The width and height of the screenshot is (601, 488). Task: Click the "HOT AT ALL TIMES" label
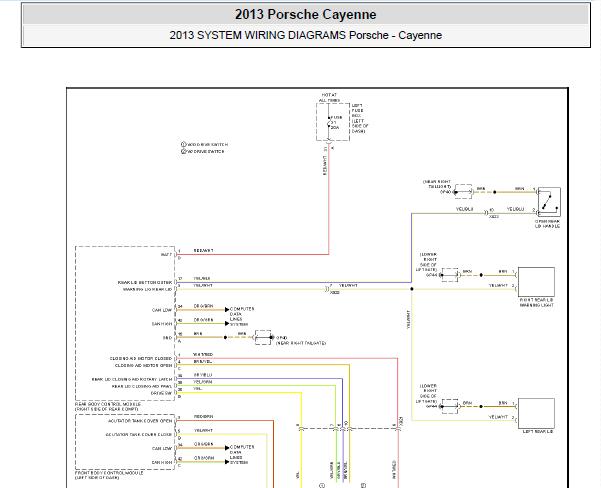pos(329,97)
